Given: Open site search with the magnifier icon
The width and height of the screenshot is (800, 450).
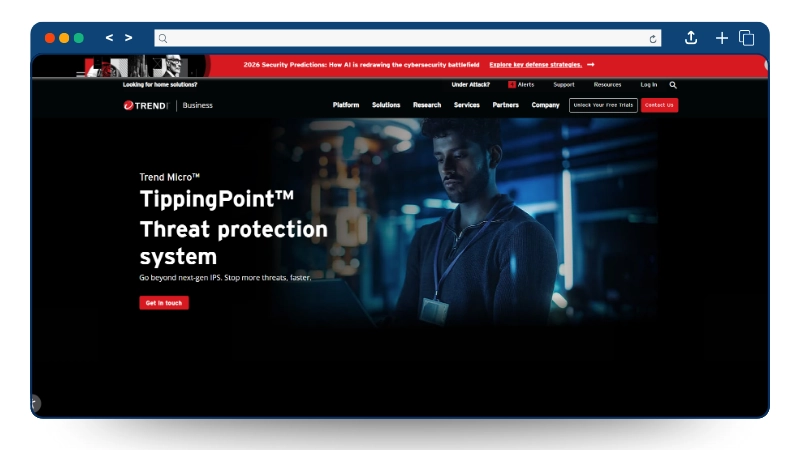Looking at the screenshot, I should pyautogui.click(x=673, y=85).
